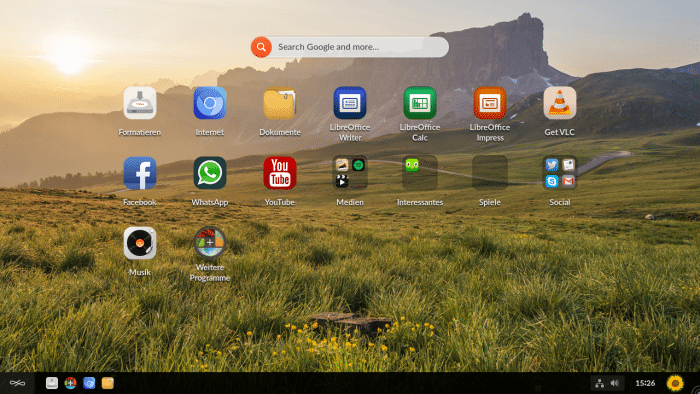Viewport: 700px width, 394px height.
Task: Launch LibreOffice Impress
Action: click(x=490, y=103)
